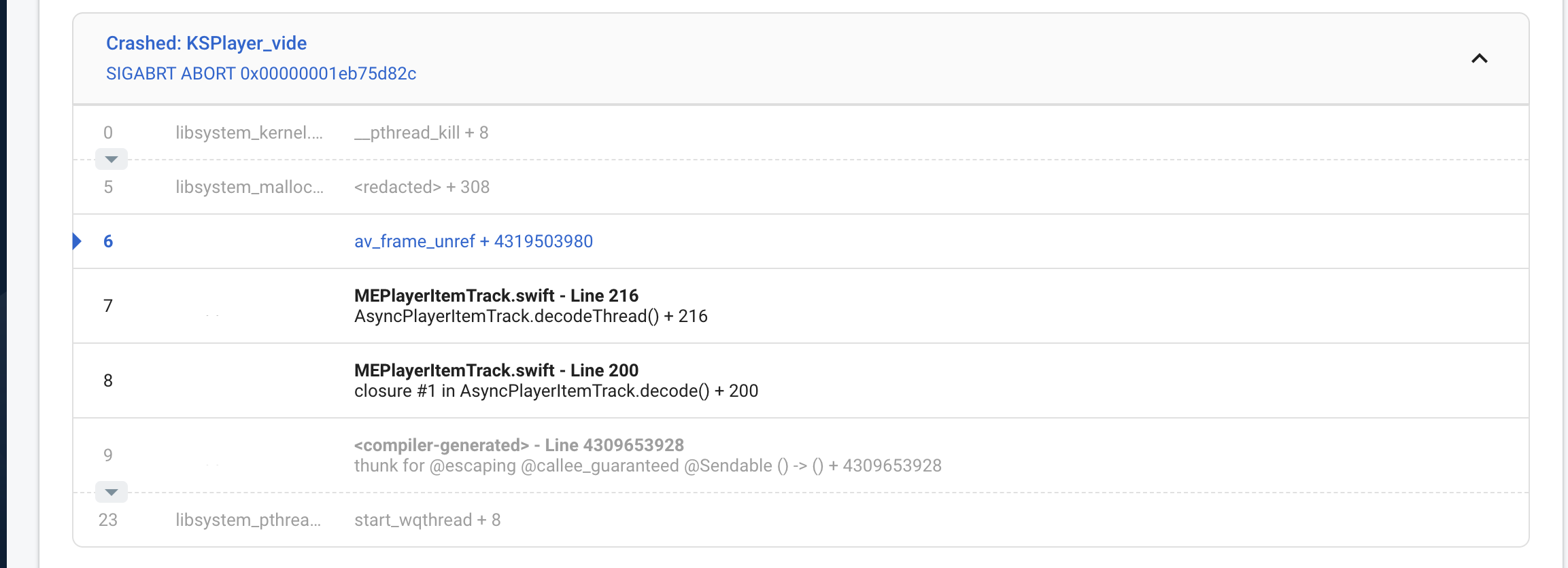Click closure #1 in AsyncPlayerItemTrack.decode() text
This screenshot has height=568, width=1568.
pos(557,391)
